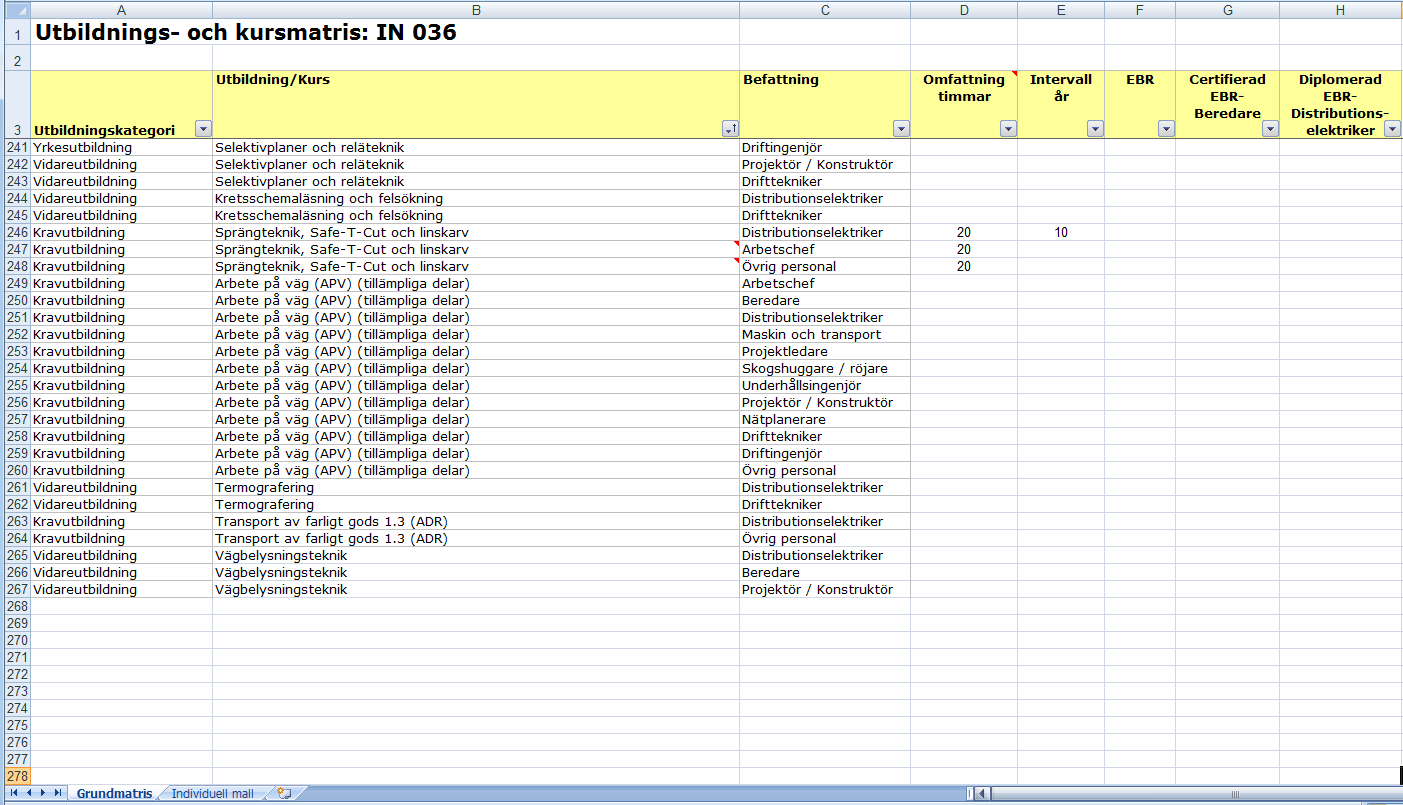Click value 10 in Intervall år column
The width and height of the screenshot is (1403, 805).
tap(1061, 232)
